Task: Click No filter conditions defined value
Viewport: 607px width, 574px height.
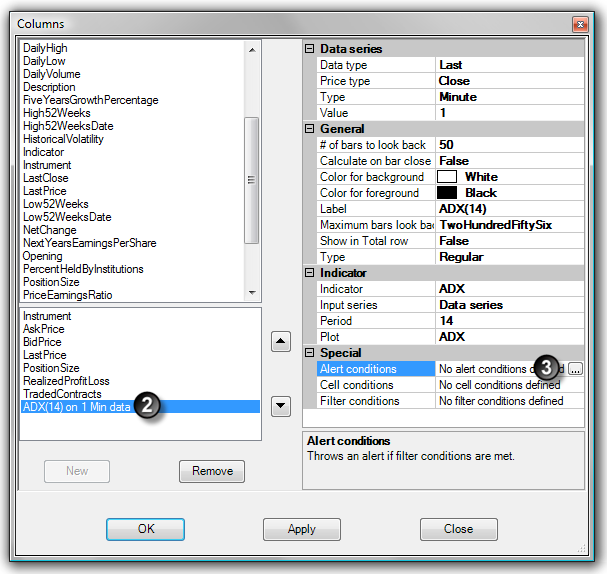Action: coord(509,401)
